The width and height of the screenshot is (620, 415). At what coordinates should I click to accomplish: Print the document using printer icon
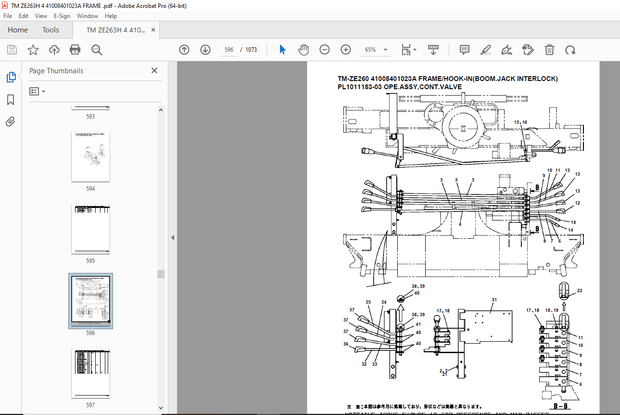click(75, 50)
